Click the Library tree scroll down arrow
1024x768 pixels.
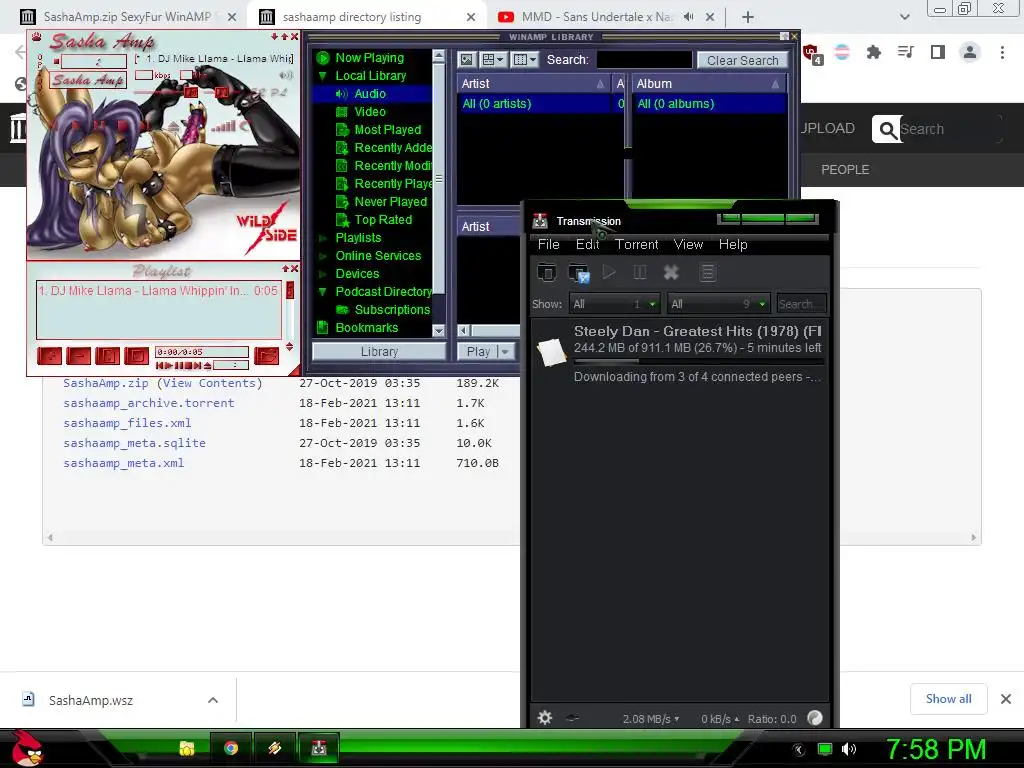(438, 330)
